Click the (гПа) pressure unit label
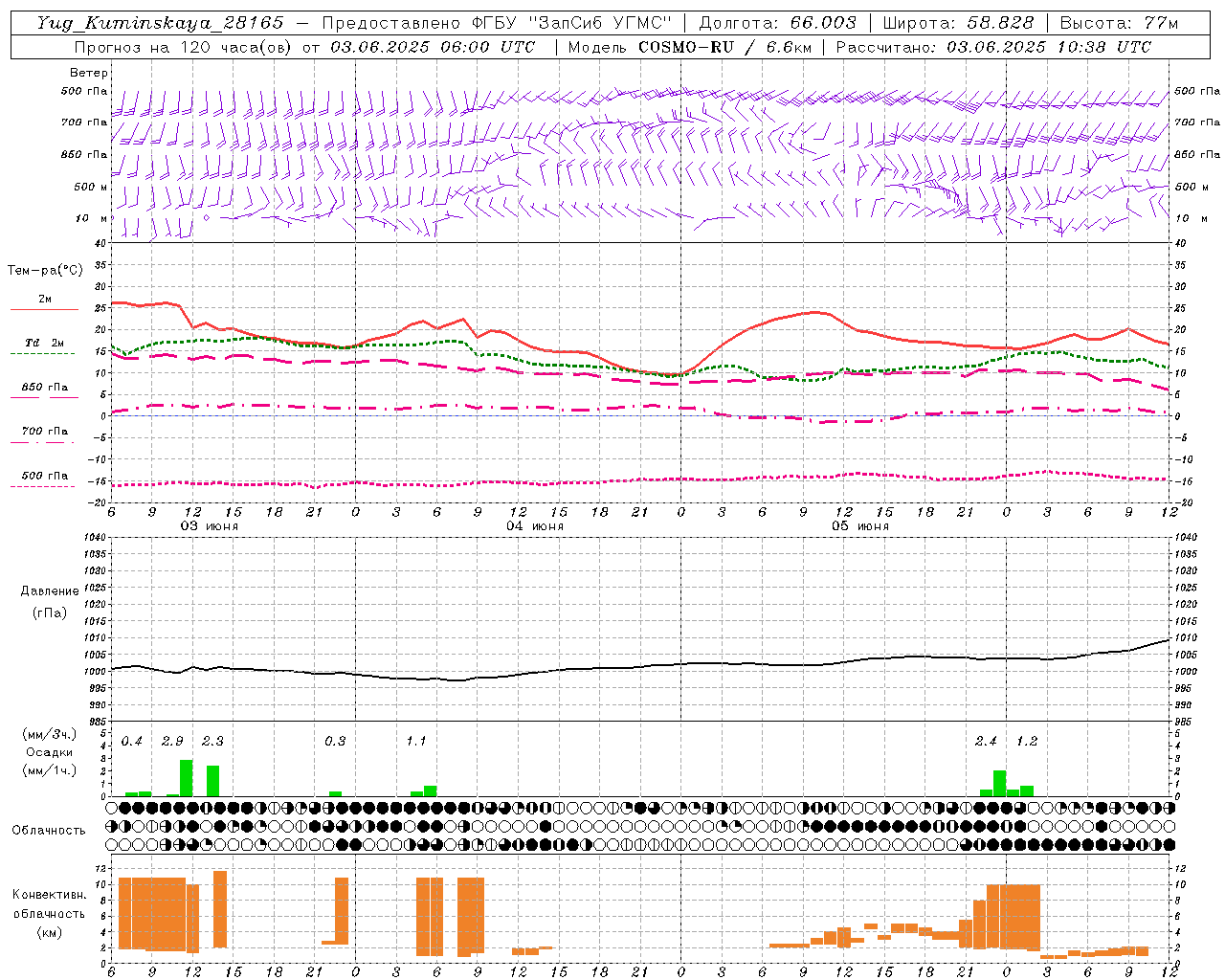 click(x=50, y=613)
